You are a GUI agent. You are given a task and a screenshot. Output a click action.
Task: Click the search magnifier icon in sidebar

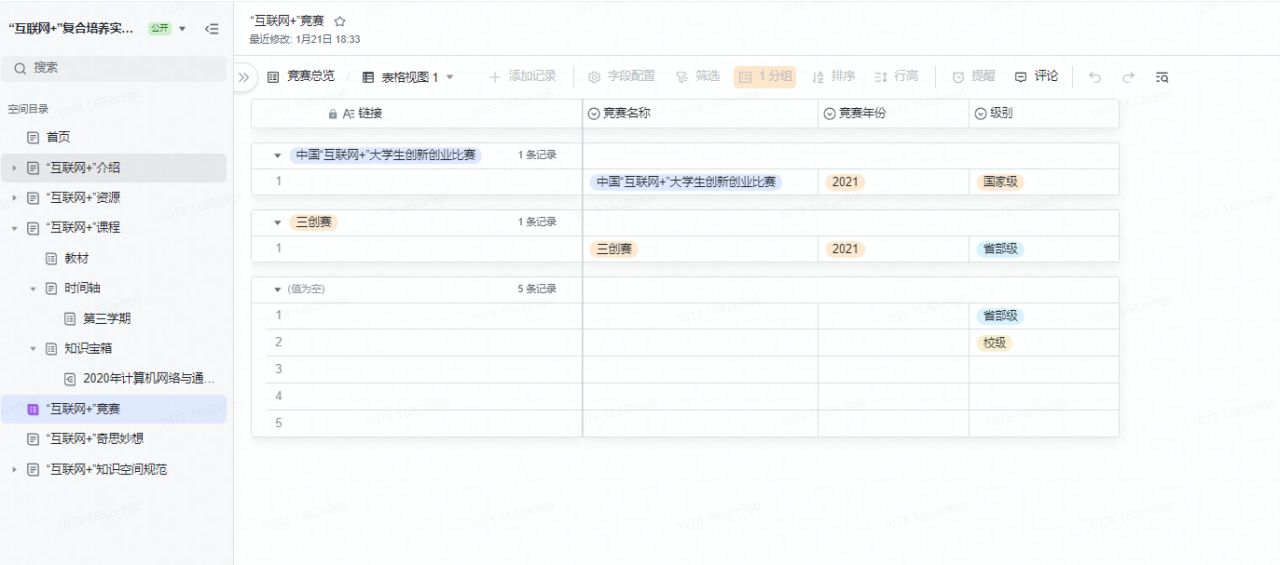[20, 68]
